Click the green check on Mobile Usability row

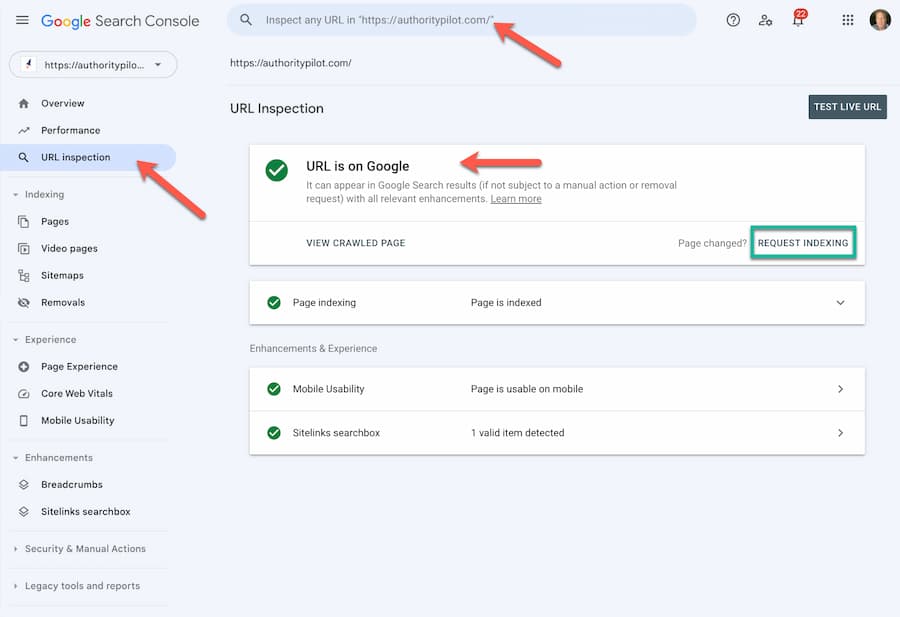tap(274, 389)
